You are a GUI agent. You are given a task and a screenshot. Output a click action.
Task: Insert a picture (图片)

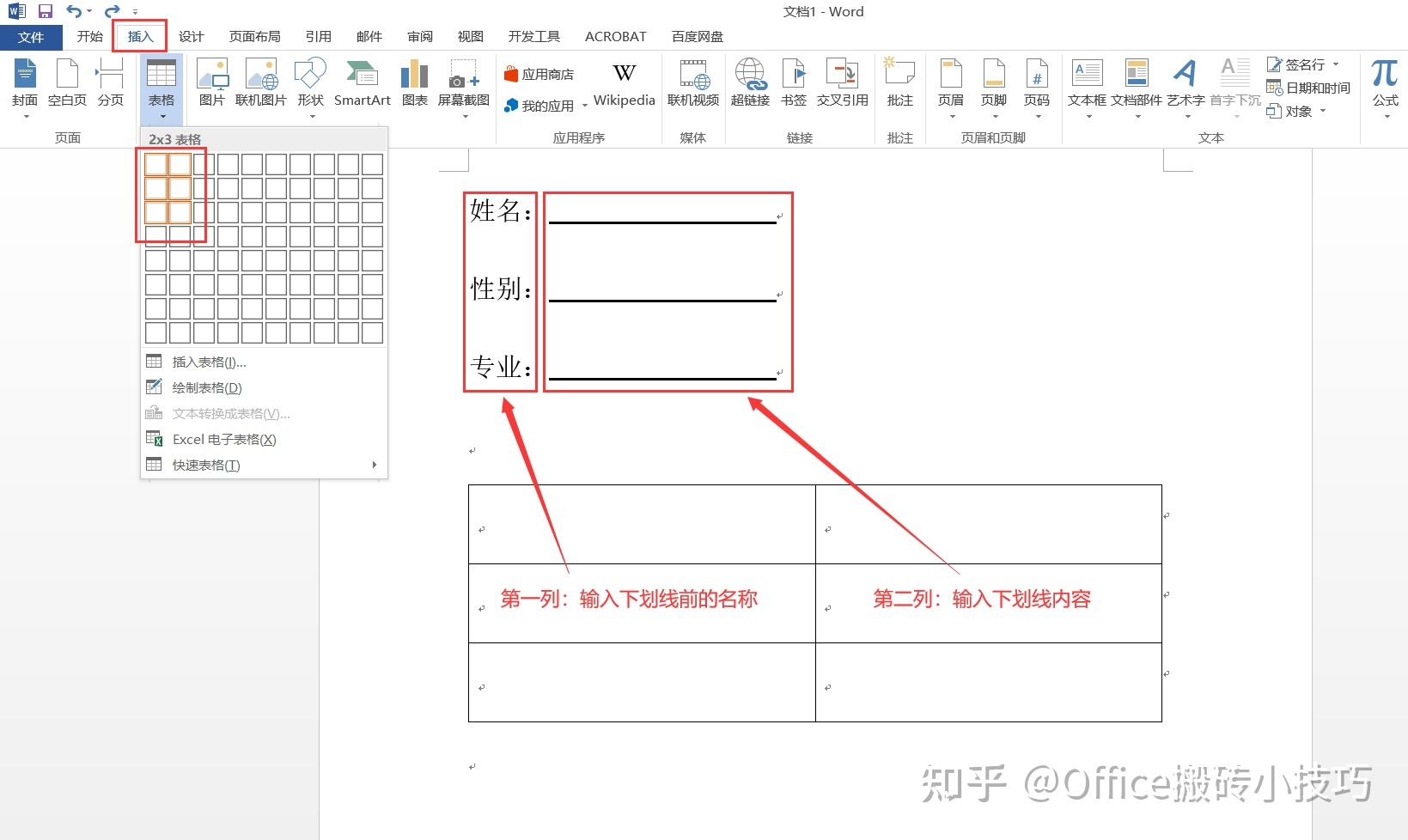click(x=211, y=84)
